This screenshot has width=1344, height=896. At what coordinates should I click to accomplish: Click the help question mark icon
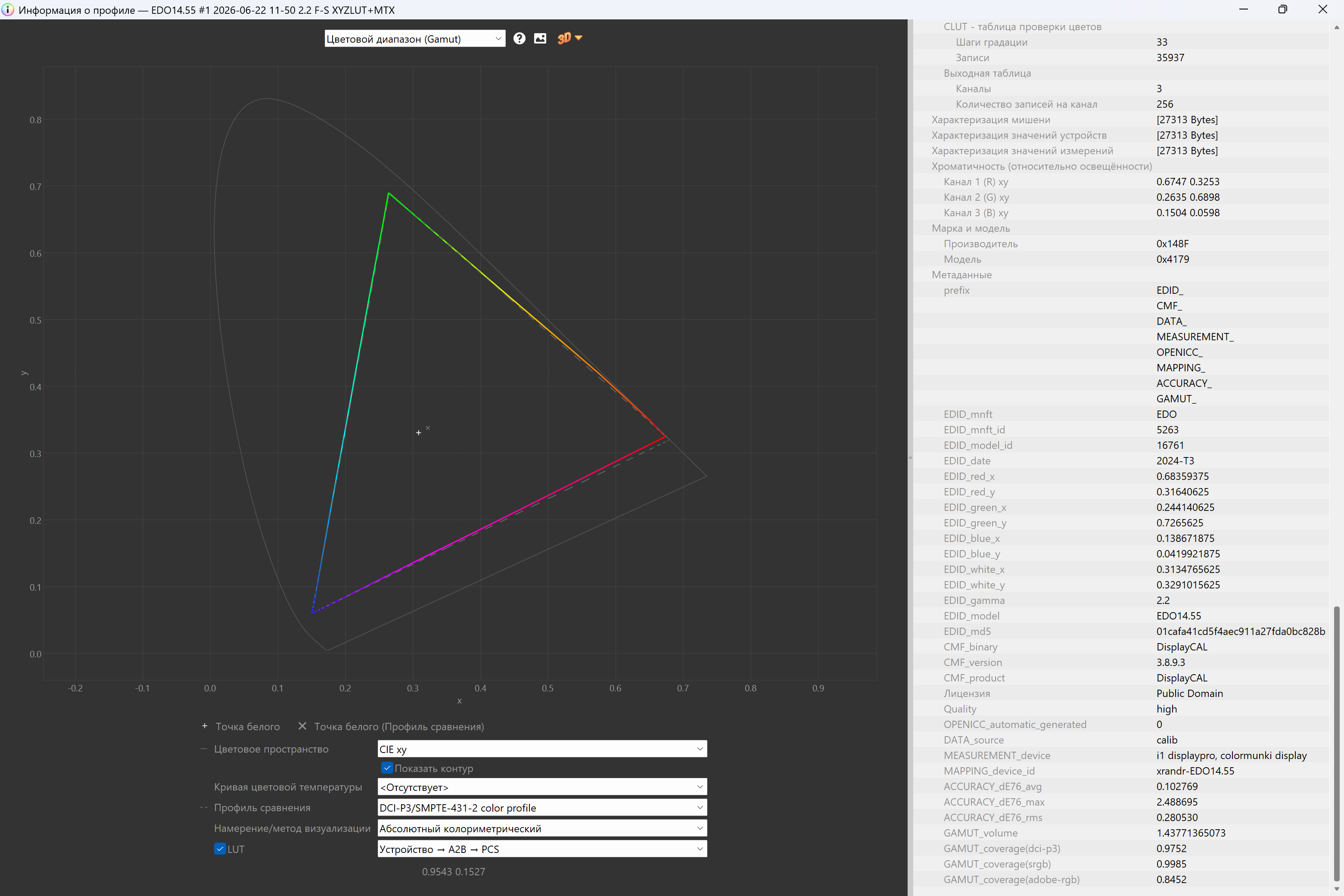[x=519, y=38]
